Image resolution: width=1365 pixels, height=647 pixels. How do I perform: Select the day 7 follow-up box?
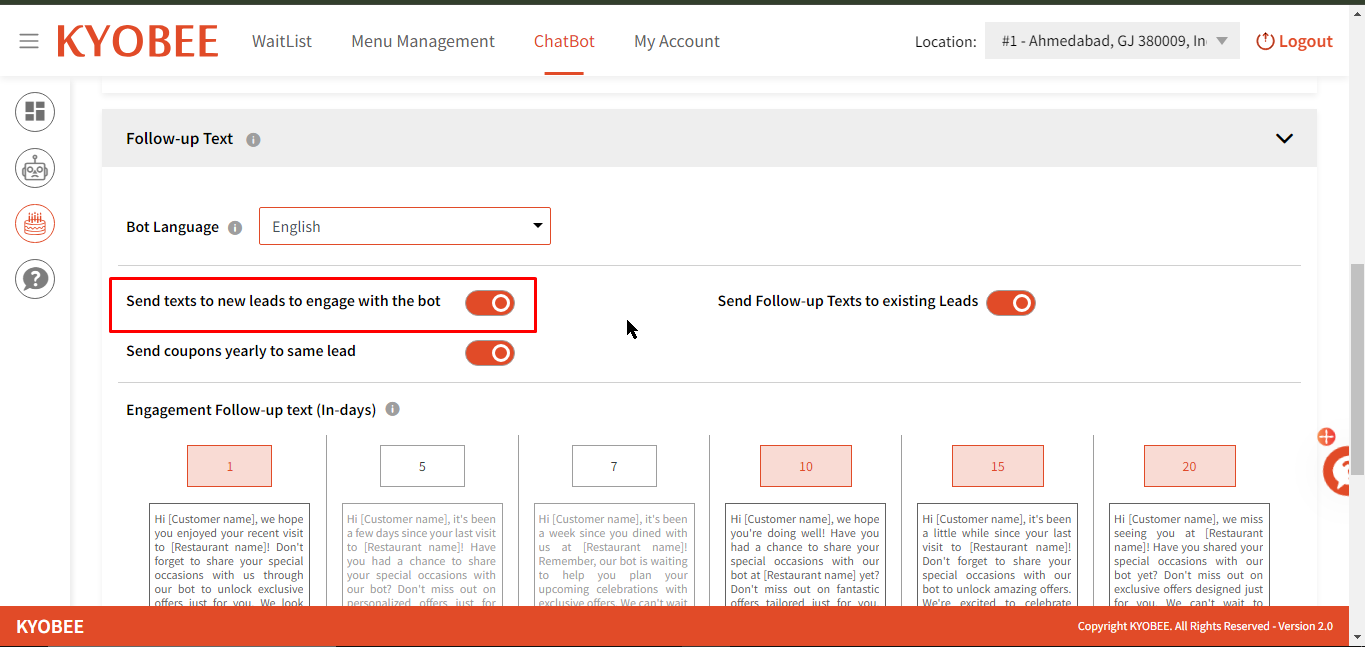point(614,466)
